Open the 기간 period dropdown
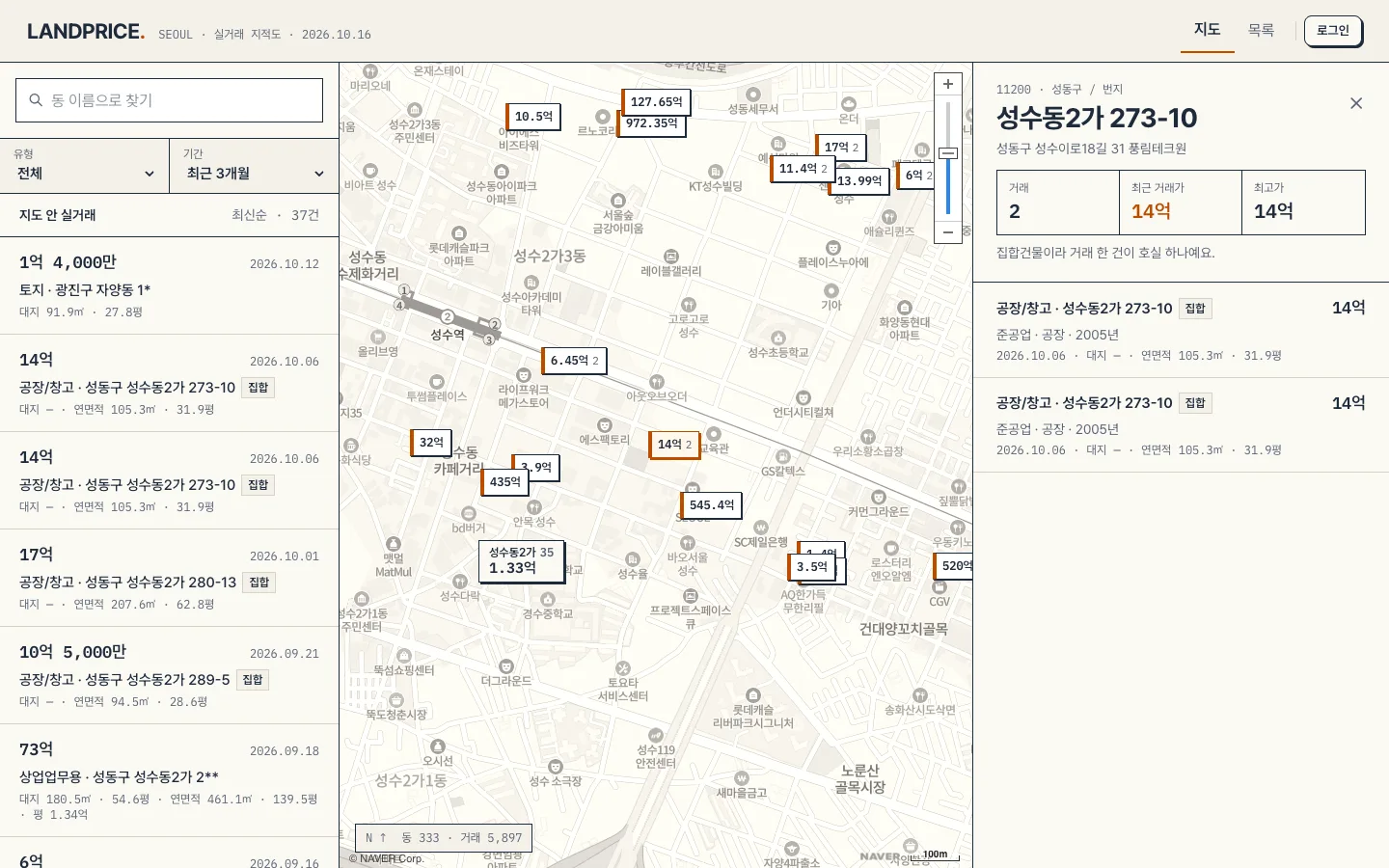The width and height of the screenshot is (1389, 868). coord(255,166)
